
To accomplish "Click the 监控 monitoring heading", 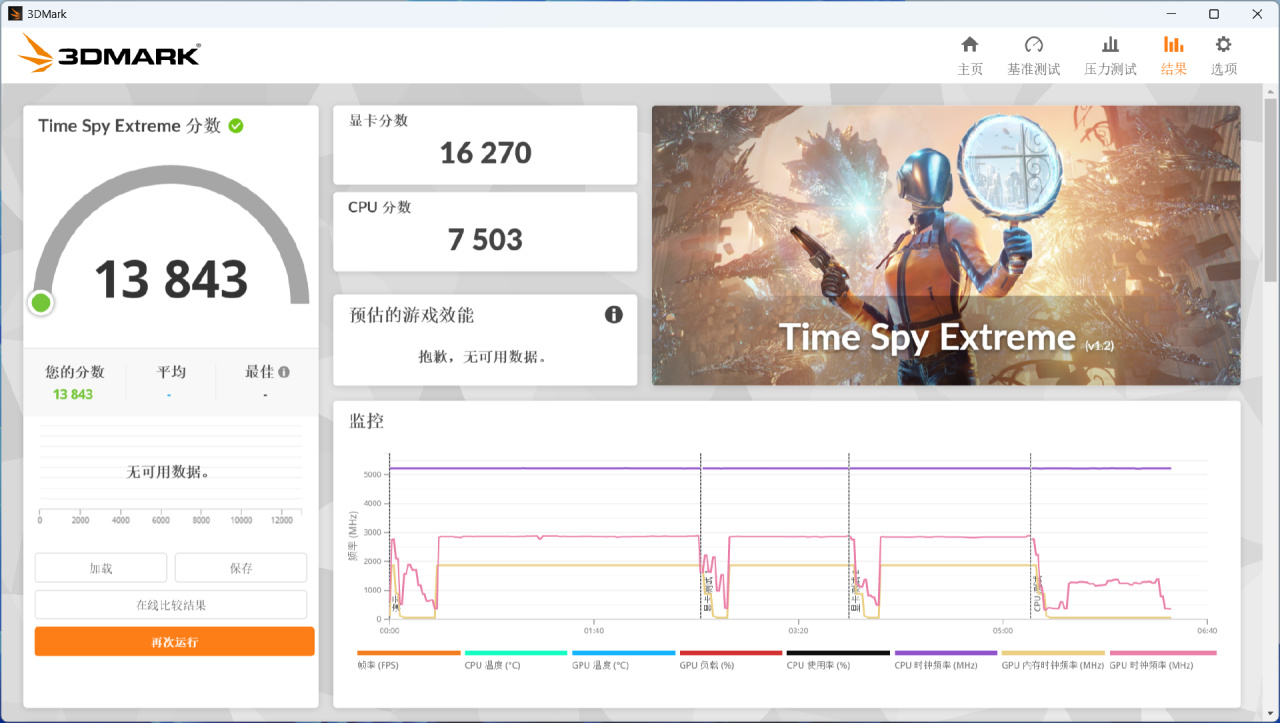I will tap(366, 421).
